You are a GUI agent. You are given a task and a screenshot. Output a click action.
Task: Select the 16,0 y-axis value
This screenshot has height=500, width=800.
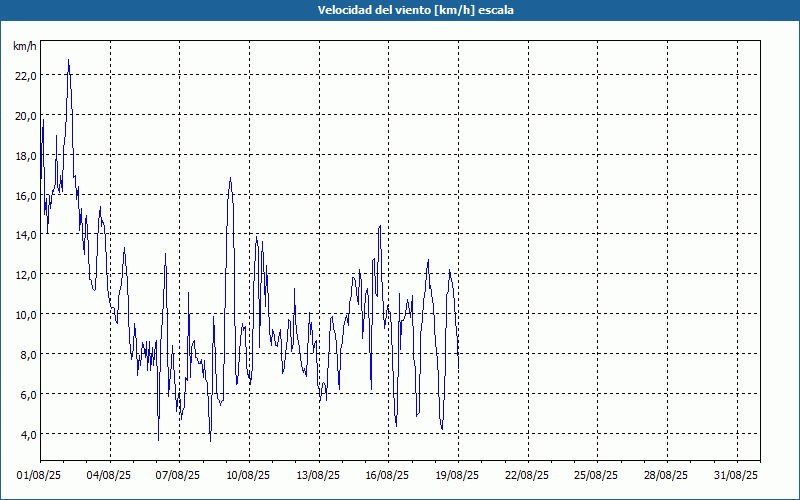pos(26,195)
